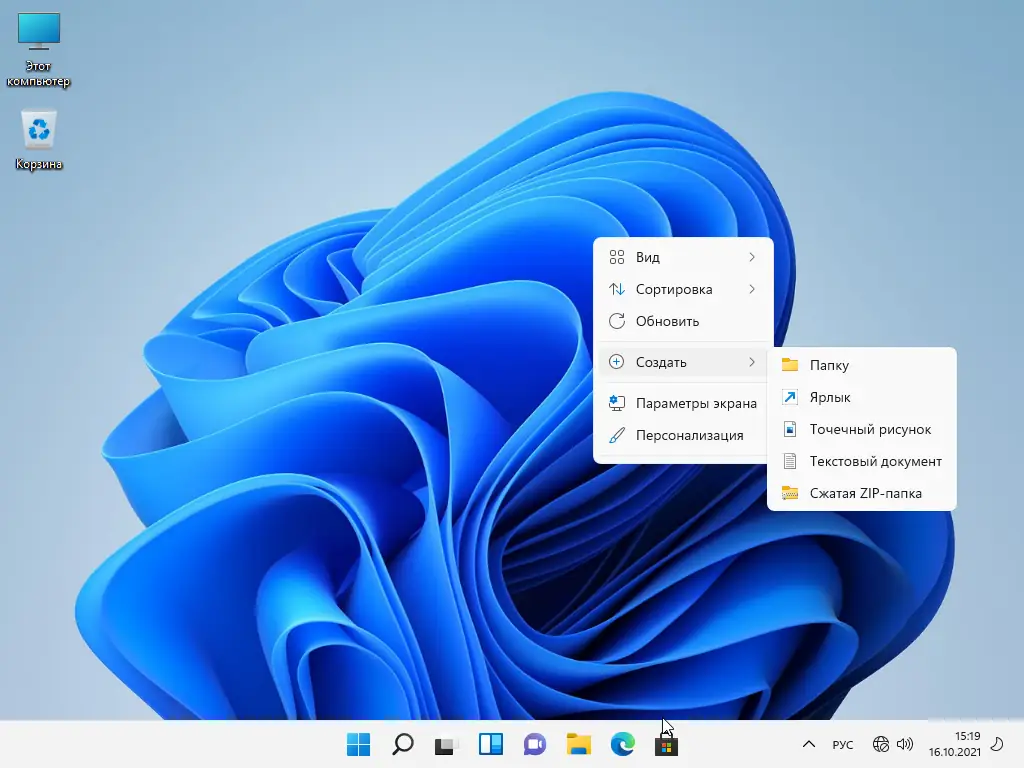This screenshot has width=1024, height=768.
Task: Open the Widgets panel icon
Action: 490,744
